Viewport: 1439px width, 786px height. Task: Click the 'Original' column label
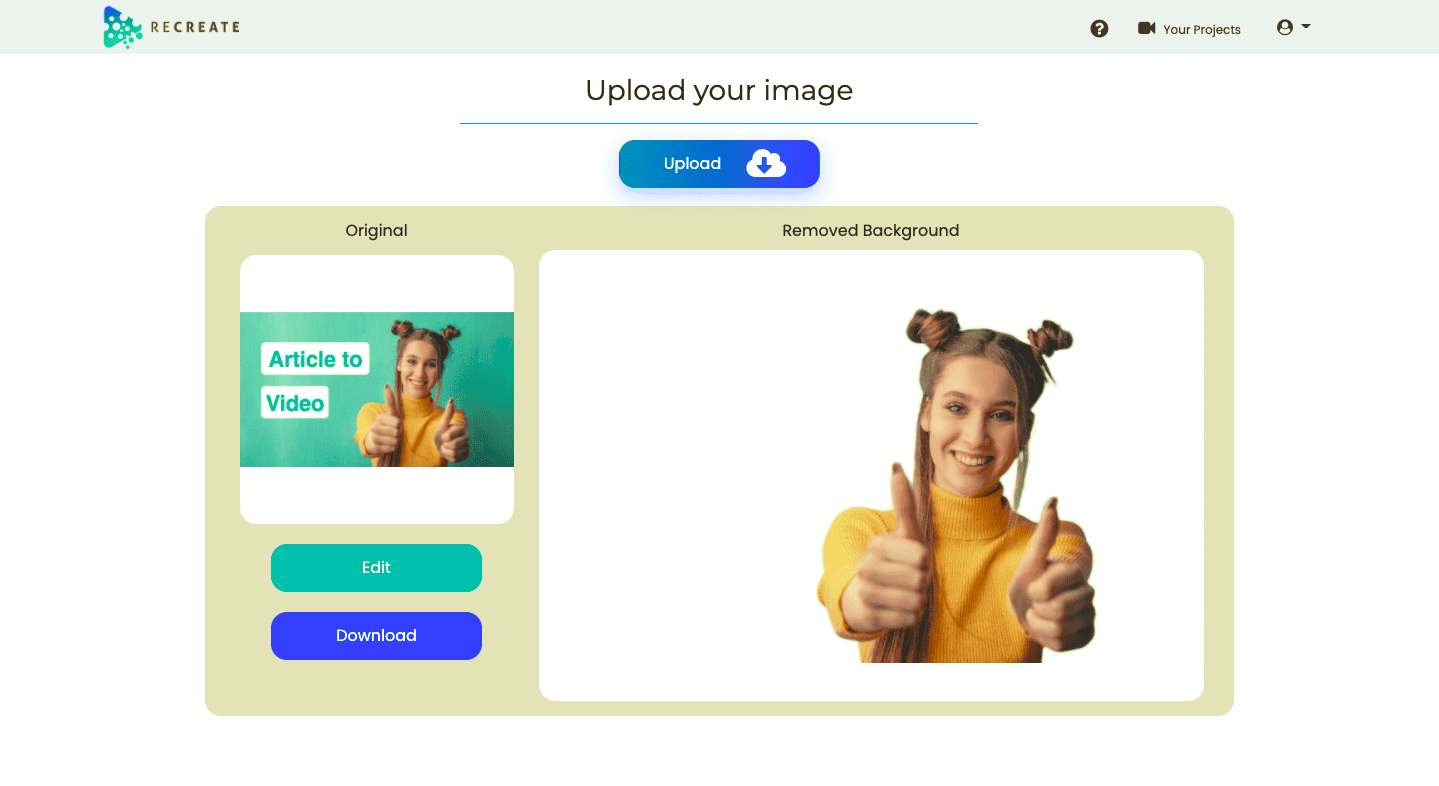point(376,231)
